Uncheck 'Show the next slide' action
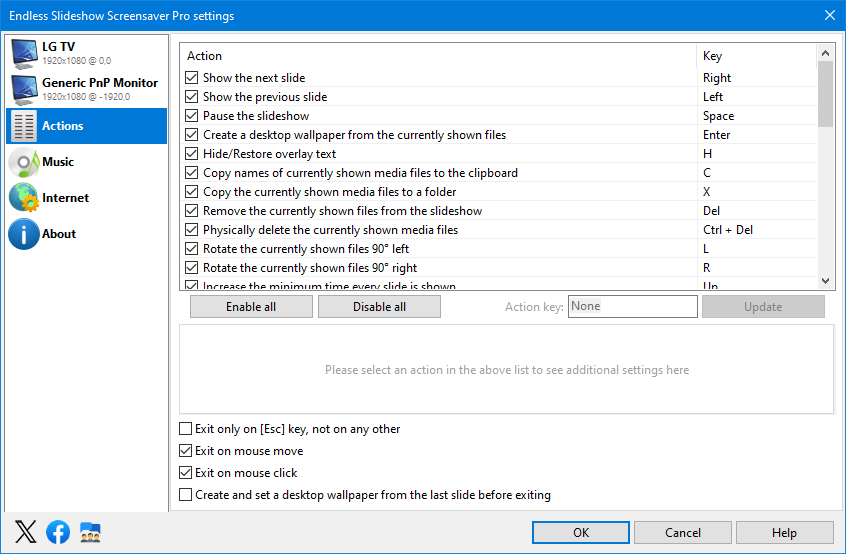 192,78
